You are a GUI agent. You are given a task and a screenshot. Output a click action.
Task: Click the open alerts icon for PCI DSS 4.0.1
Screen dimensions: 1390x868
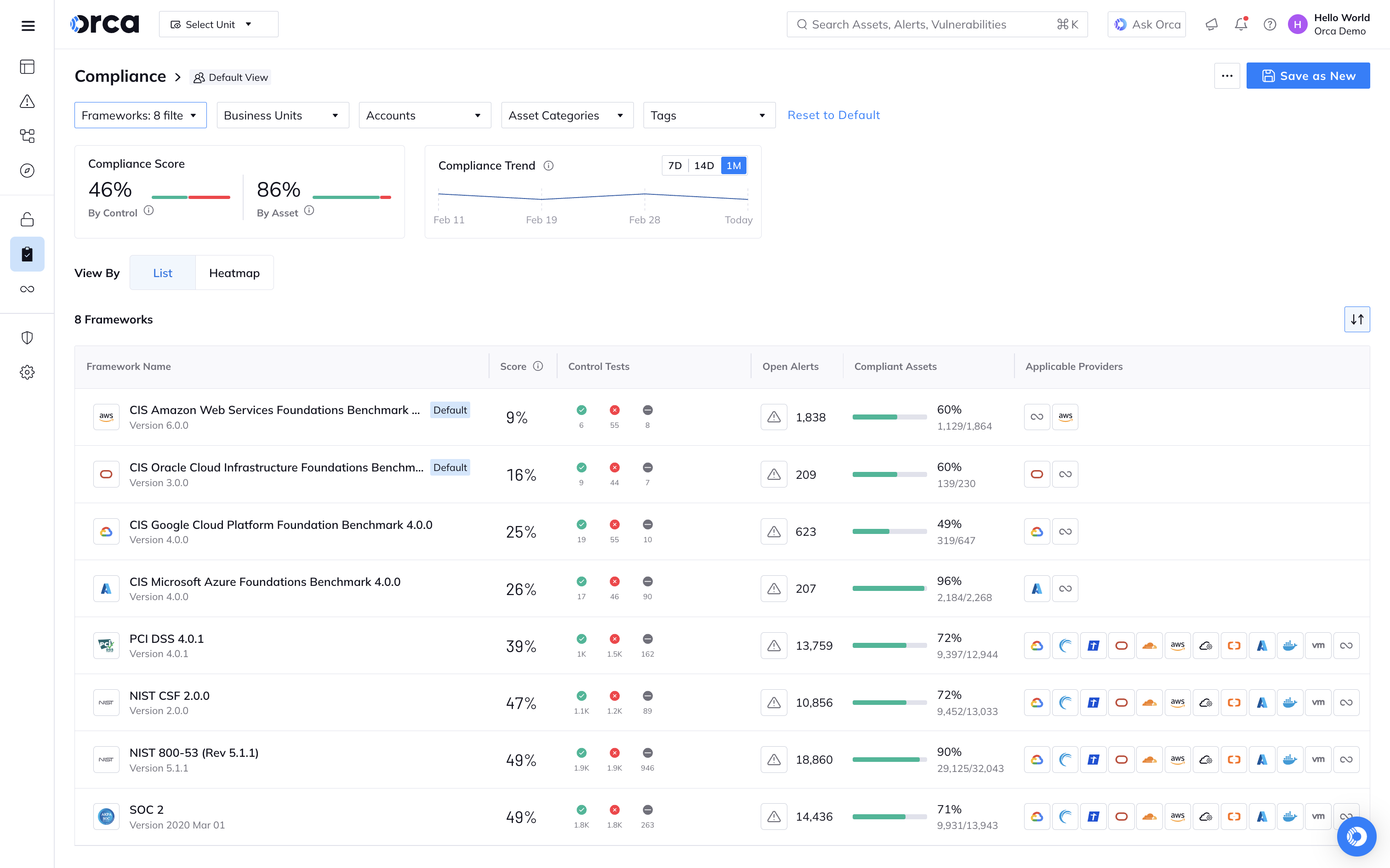pyautogui.click(x=773, y=645)
